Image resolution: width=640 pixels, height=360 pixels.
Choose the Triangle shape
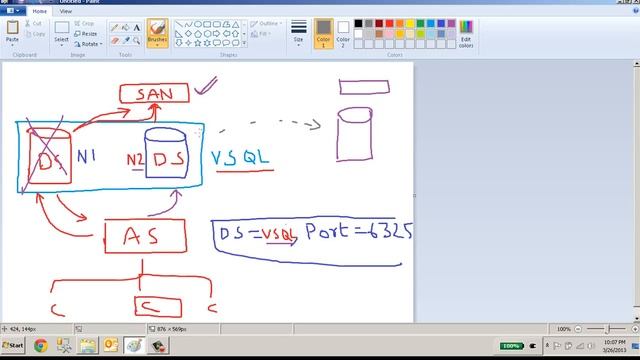point(236,24)
